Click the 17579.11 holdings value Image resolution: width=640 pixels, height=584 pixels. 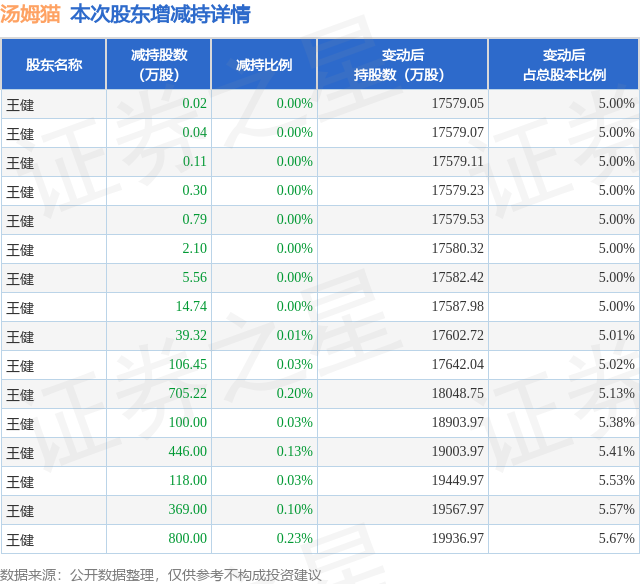pos(458,161)
